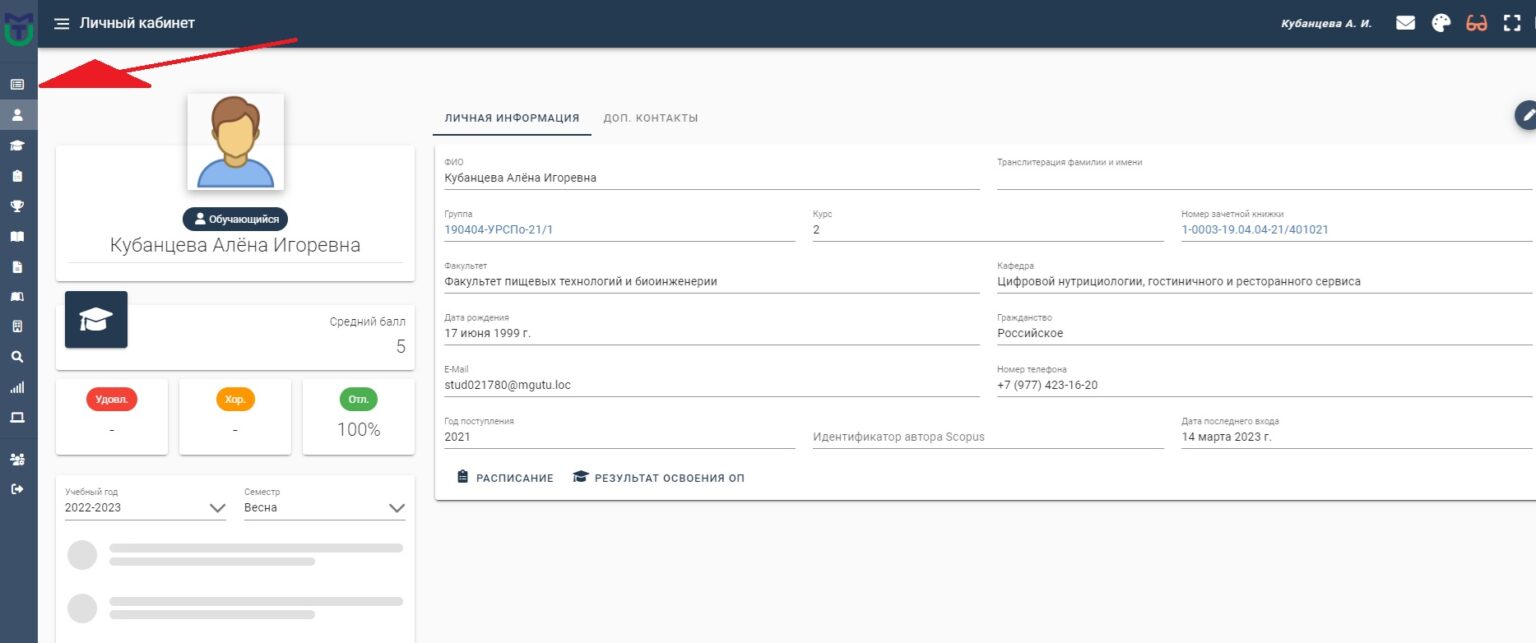The image size is (1536, 643).
Task: Toggle fullscreen mode in the top bar
Action: tap(1512, 24)
